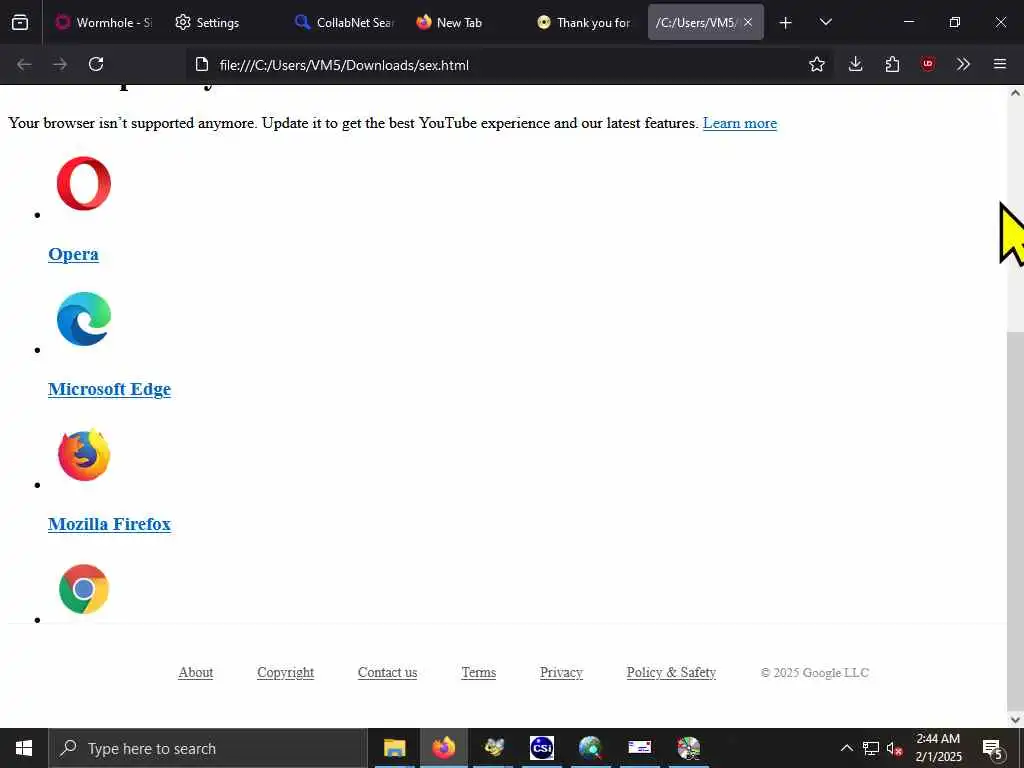The width and height of the screenshot is (1024, 768).
Task: Click the '© 2025 Google LLC' text
Action: [815, 673]
